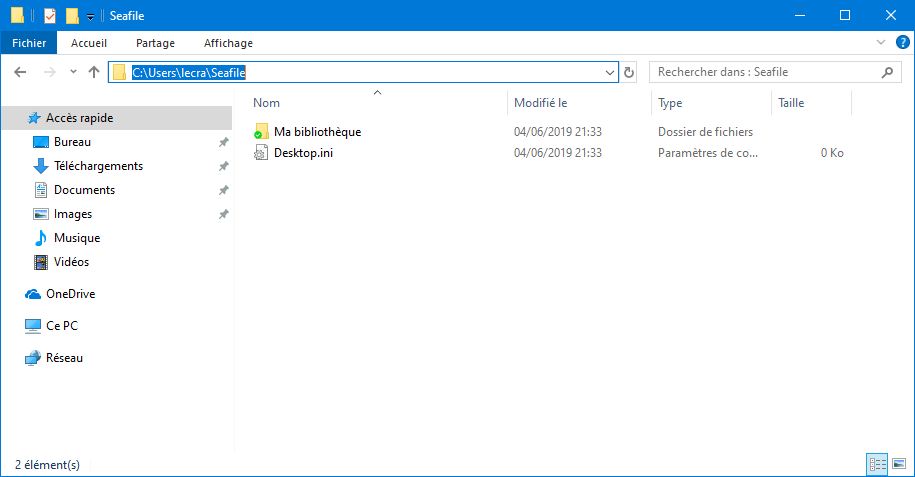Switch to the Partage ribbon tab
Image resolution: width=915 pixels, height=477 pixels.
(155, 43)
